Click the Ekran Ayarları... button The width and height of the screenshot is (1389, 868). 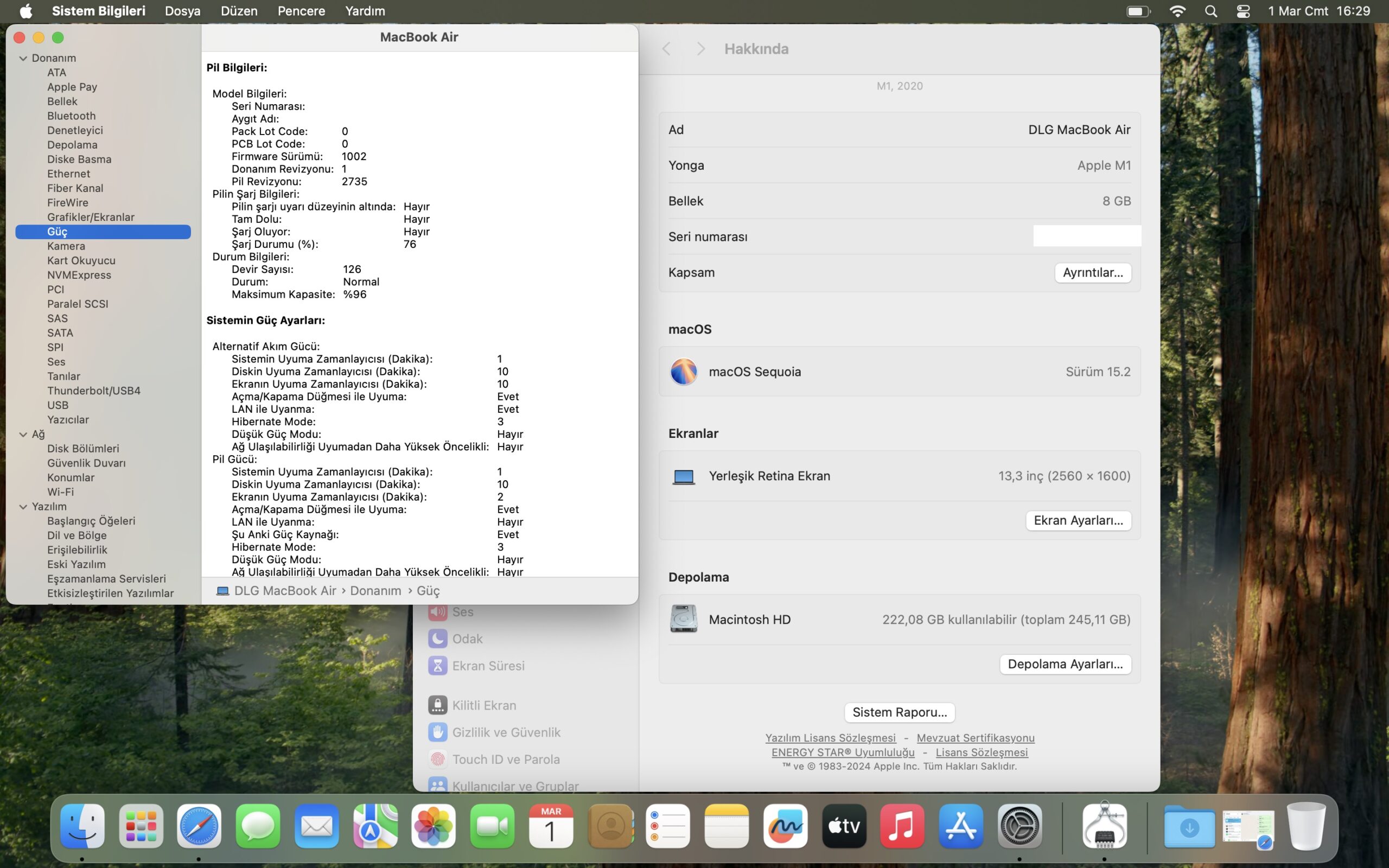point(1079,521)
